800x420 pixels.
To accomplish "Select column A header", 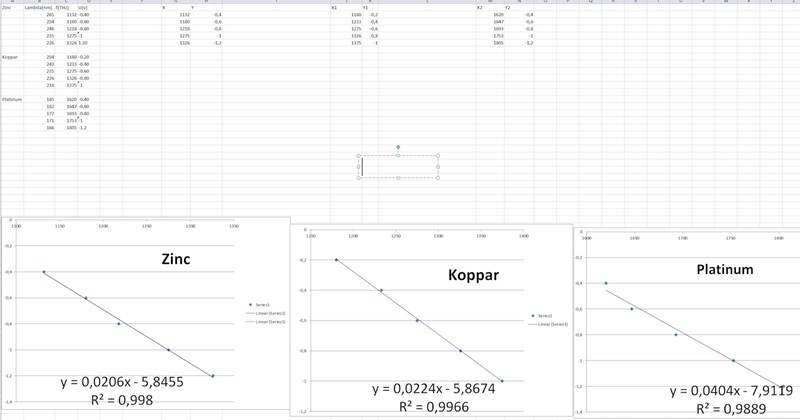I will [12, 3].
